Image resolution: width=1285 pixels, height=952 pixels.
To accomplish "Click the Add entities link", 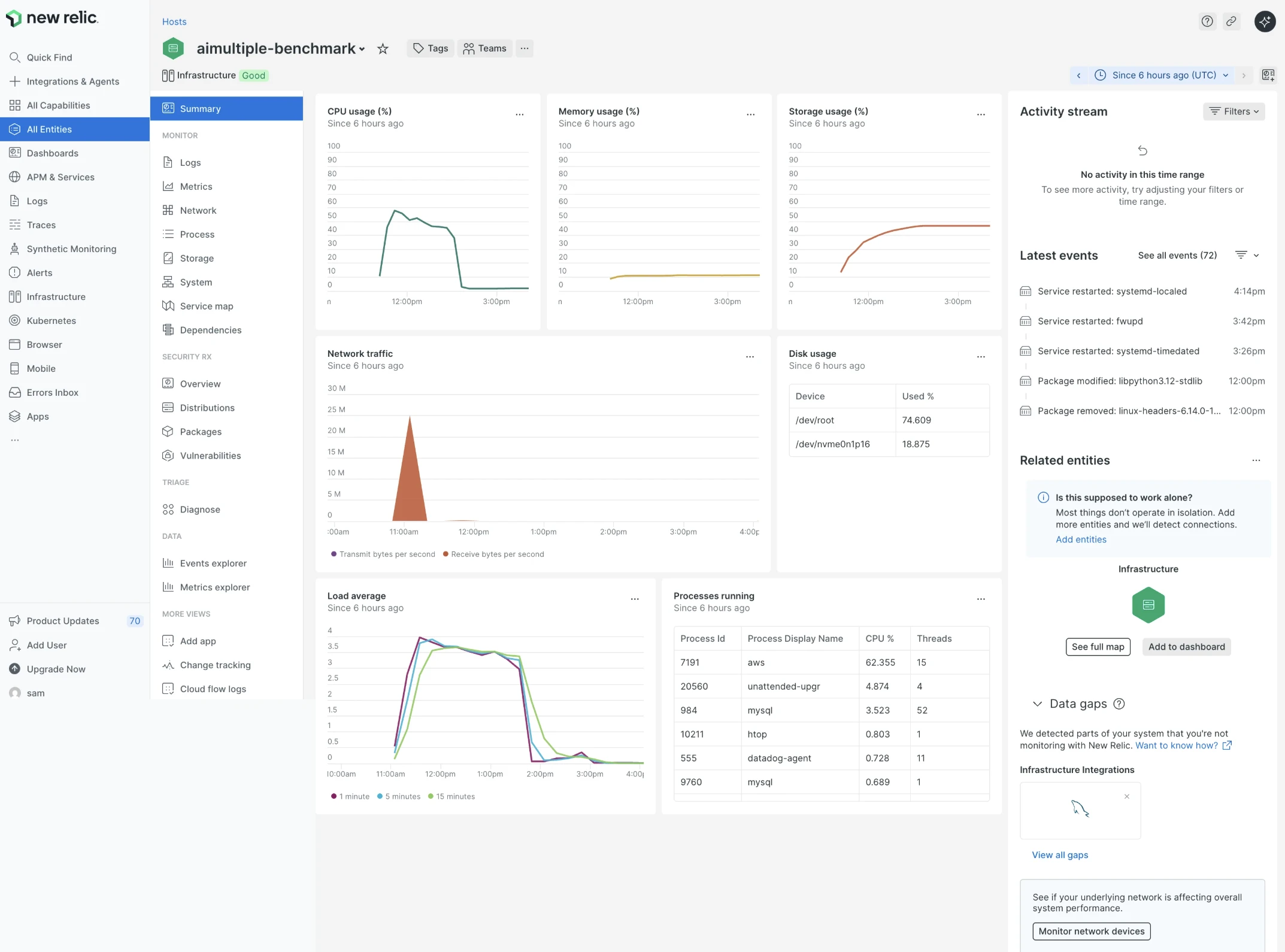I will 1081,539.
